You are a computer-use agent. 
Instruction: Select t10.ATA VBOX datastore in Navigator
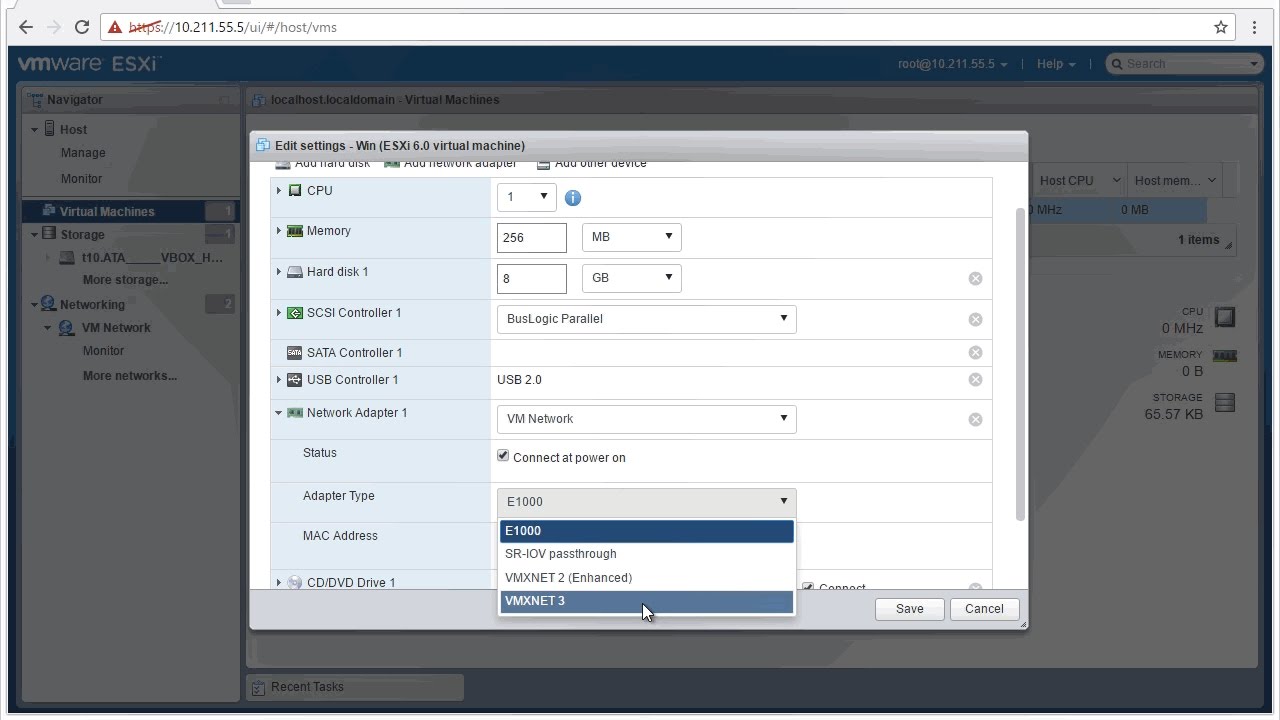[152, 258]
